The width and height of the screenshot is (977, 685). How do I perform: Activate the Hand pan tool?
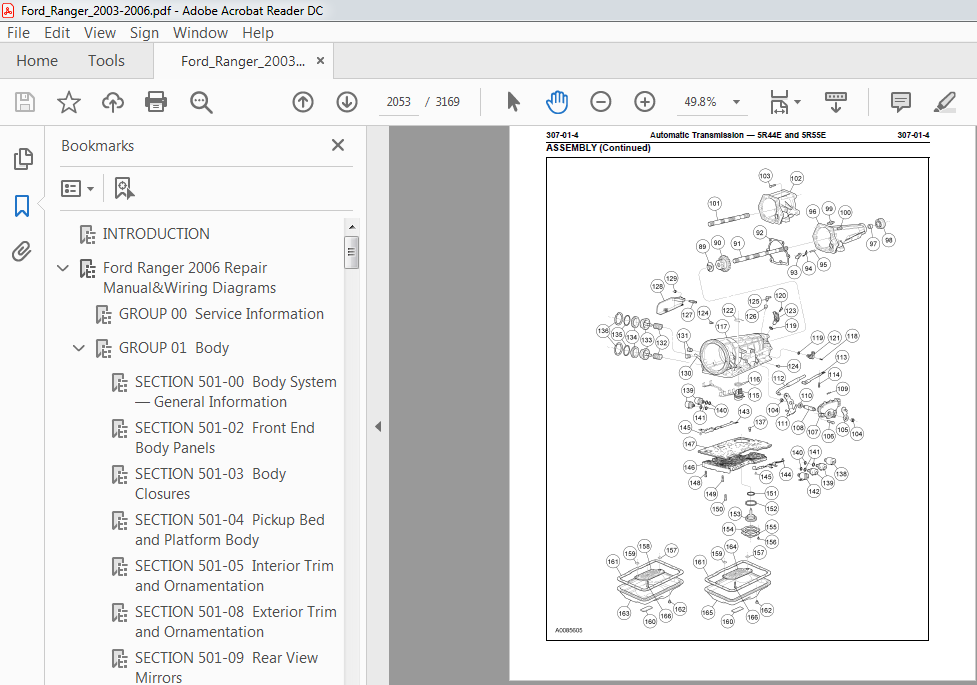click(556, 102)
